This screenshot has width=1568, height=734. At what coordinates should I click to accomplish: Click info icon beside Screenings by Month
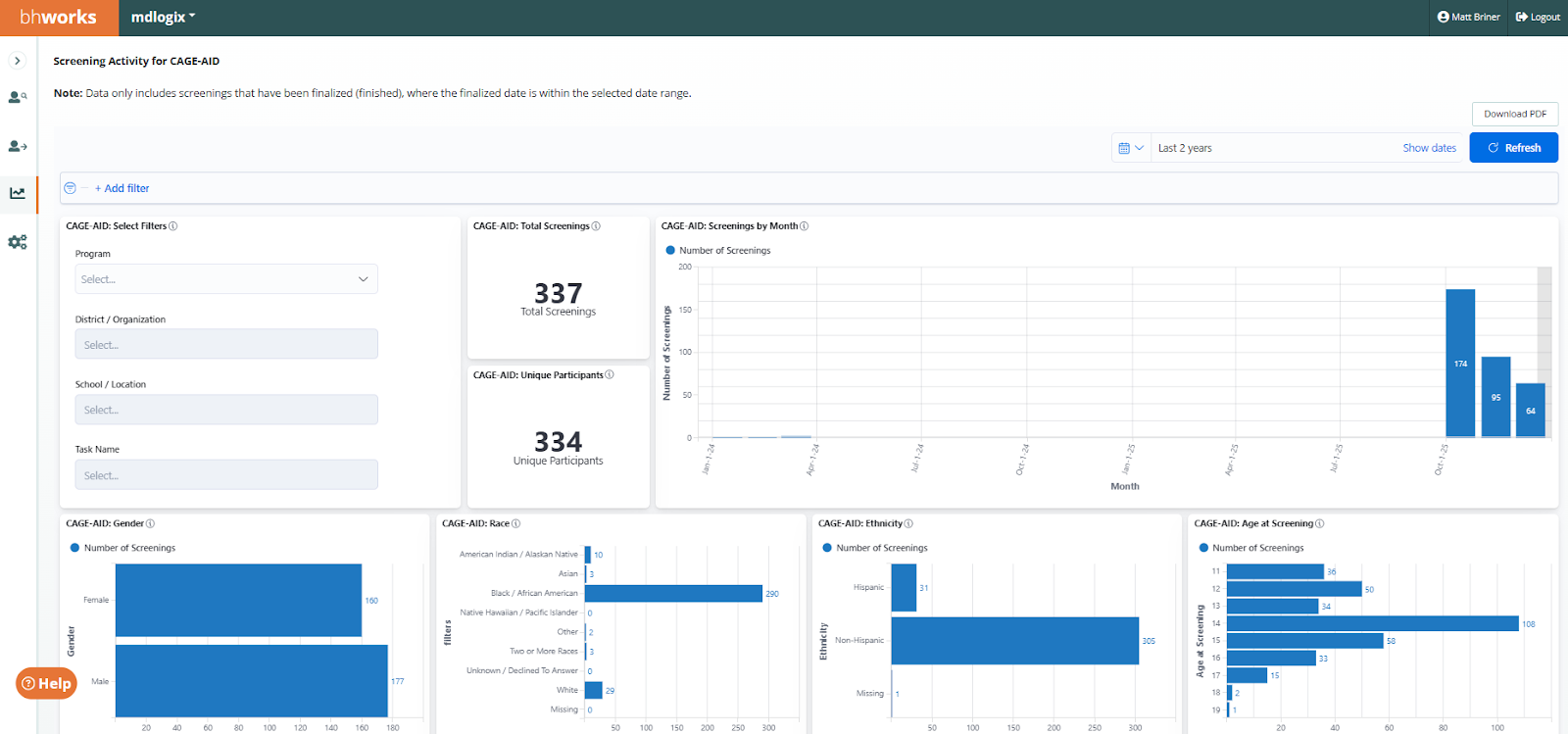pyautogui.click(x=805, y=226)
